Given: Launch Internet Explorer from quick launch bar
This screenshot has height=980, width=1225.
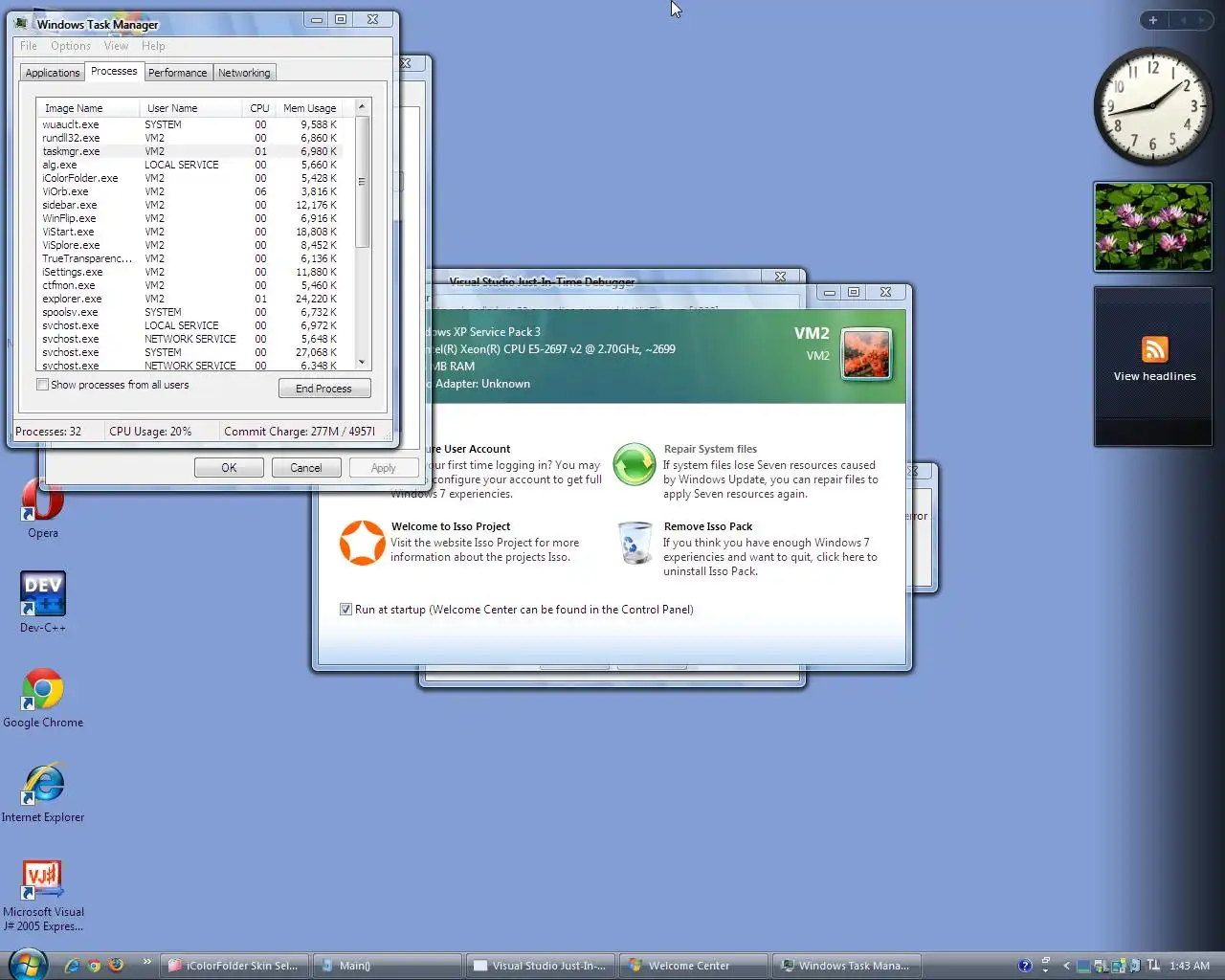Looking at the screenshot, I should [72, 966].
